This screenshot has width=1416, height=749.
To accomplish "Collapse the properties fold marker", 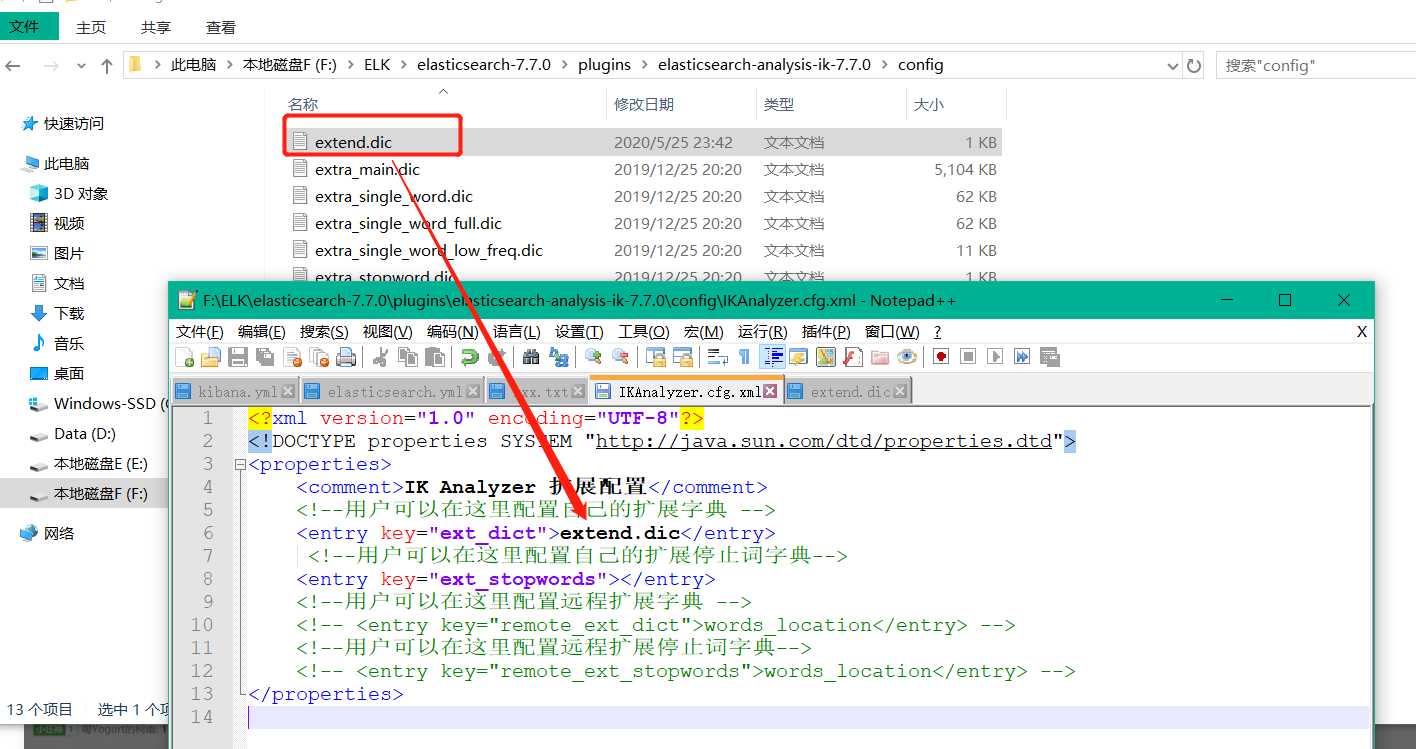I will (x=240, y=465).
